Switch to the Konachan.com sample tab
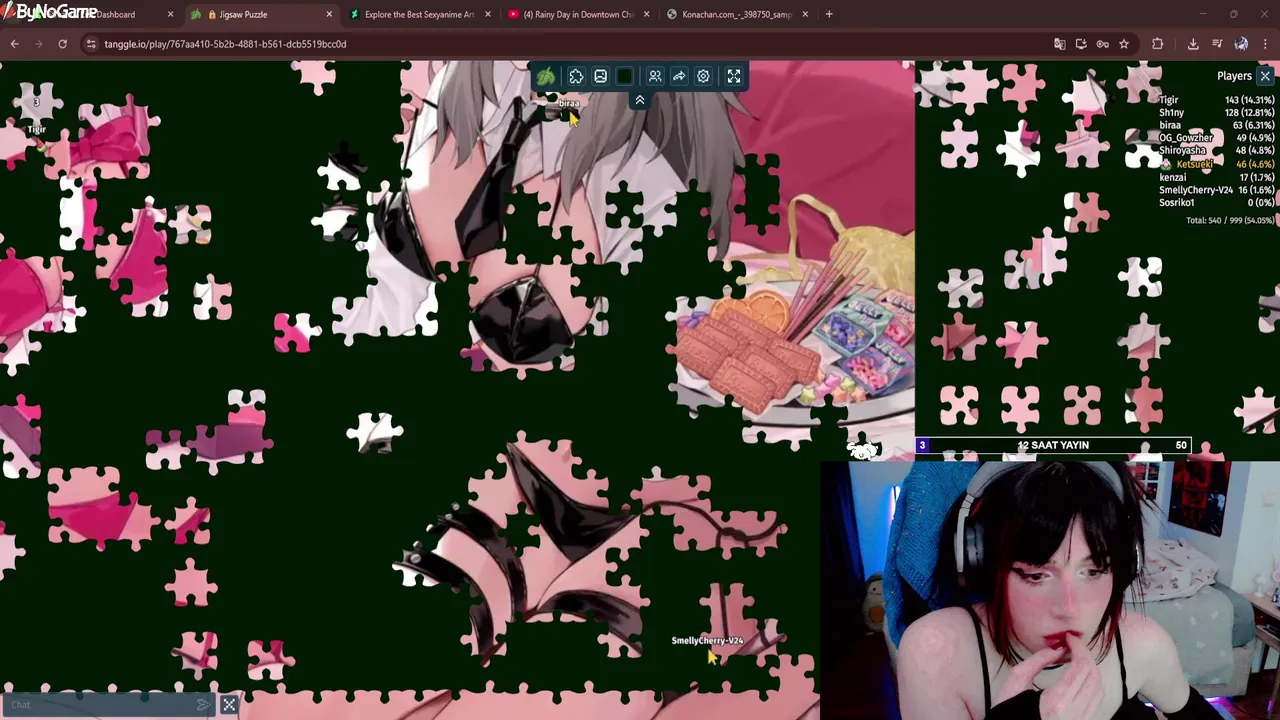Screen dimensions: 1280x720 (x=737, y=14)
